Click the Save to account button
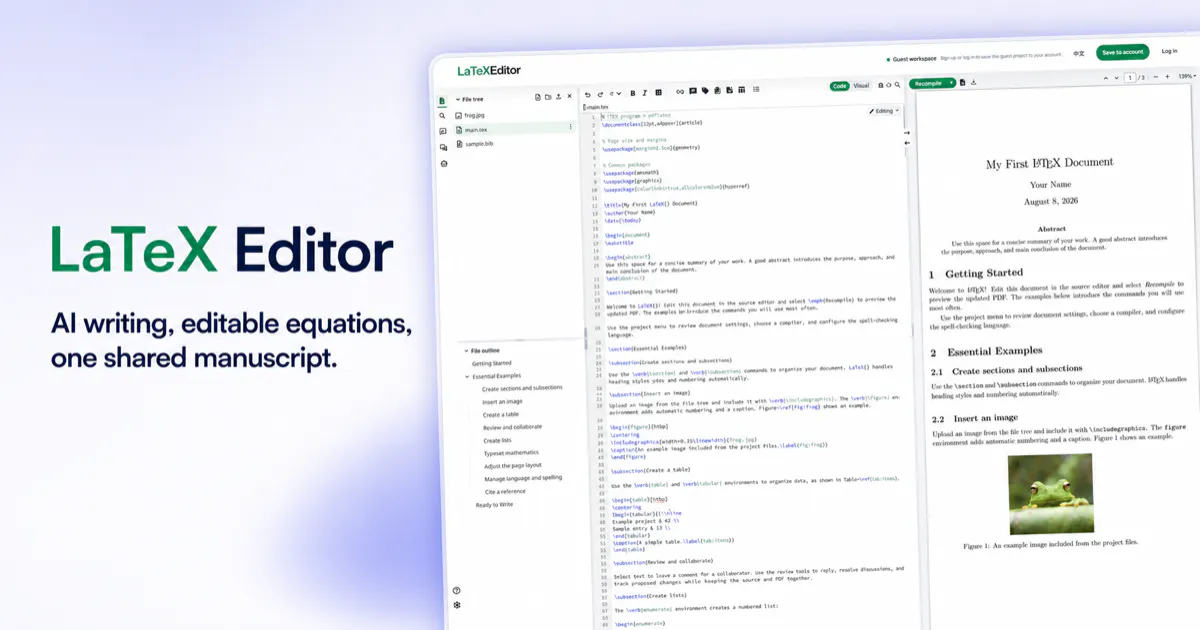The image size is (1200, 630). pyautogui.click(x=1123, y=52)
